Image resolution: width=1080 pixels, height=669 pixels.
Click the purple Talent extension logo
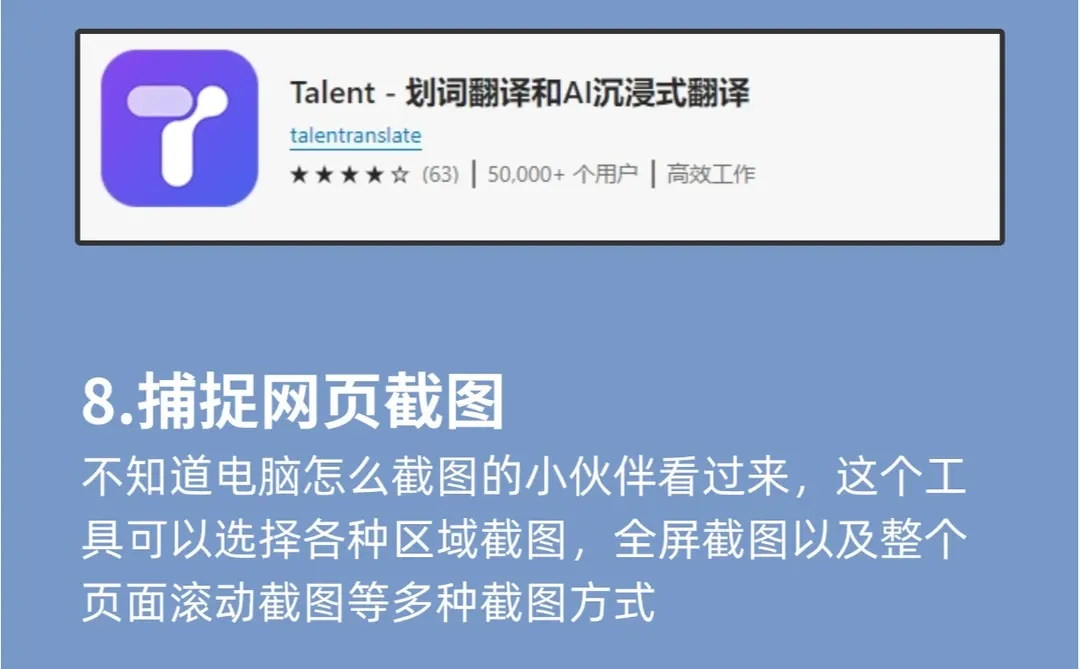click(x=179, y=128)
